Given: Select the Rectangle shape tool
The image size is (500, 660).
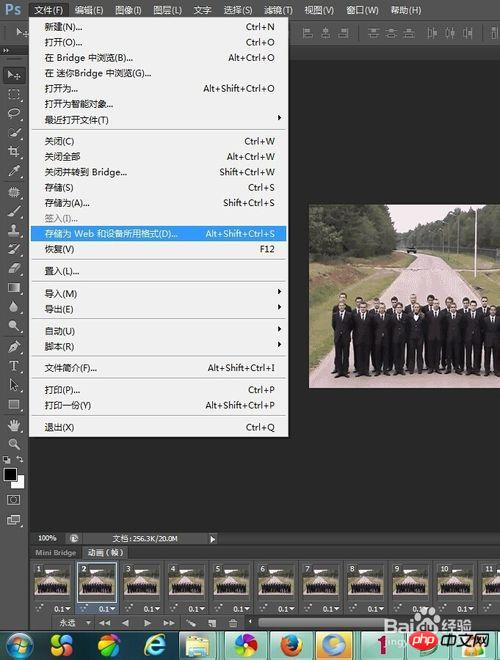Looking at the screenshot, I should (14, 404).
